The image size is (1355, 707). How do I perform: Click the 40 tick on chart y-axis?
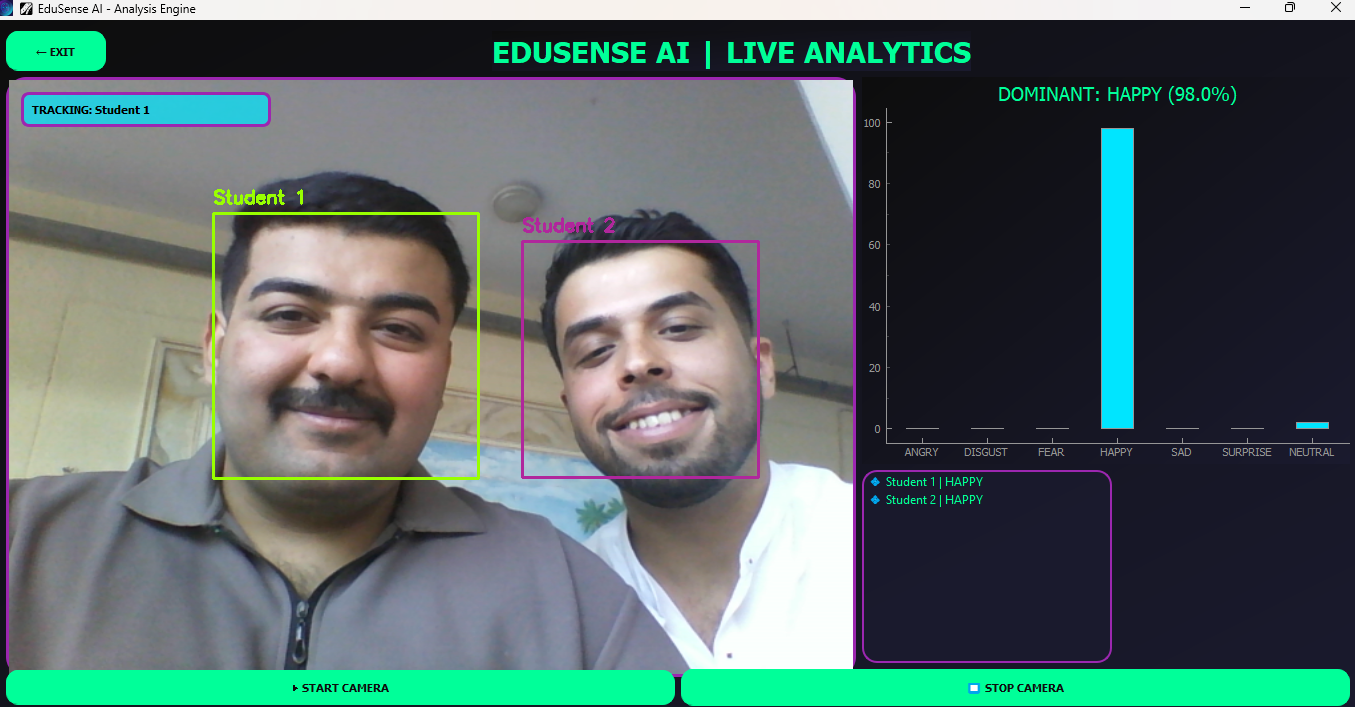[x=874, y=307]
